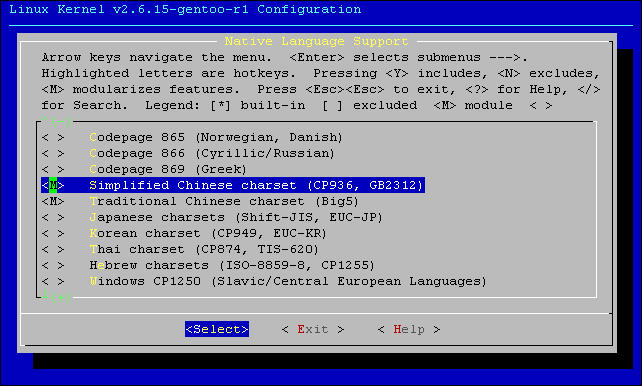
Task: Select Hebrew charsets (ISO-8859-8, CP1255) entry
Action: [232, 265]
